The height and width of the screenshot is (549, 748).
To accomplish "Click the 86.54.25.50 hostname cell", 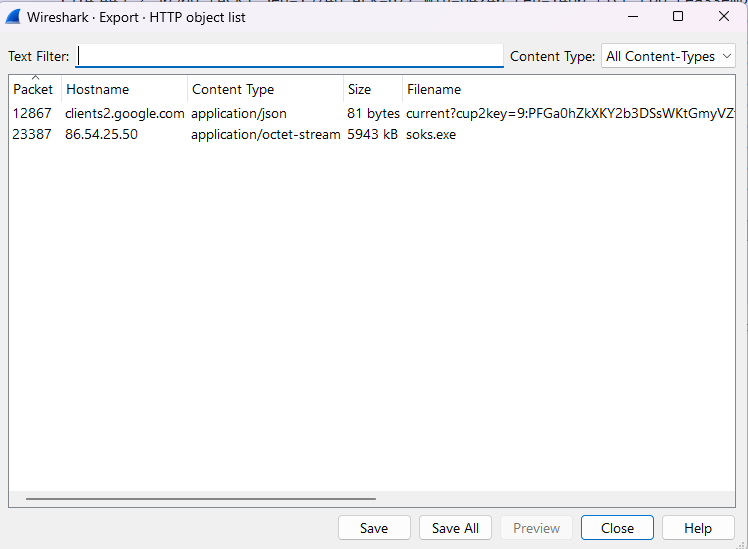I will 101,135.
